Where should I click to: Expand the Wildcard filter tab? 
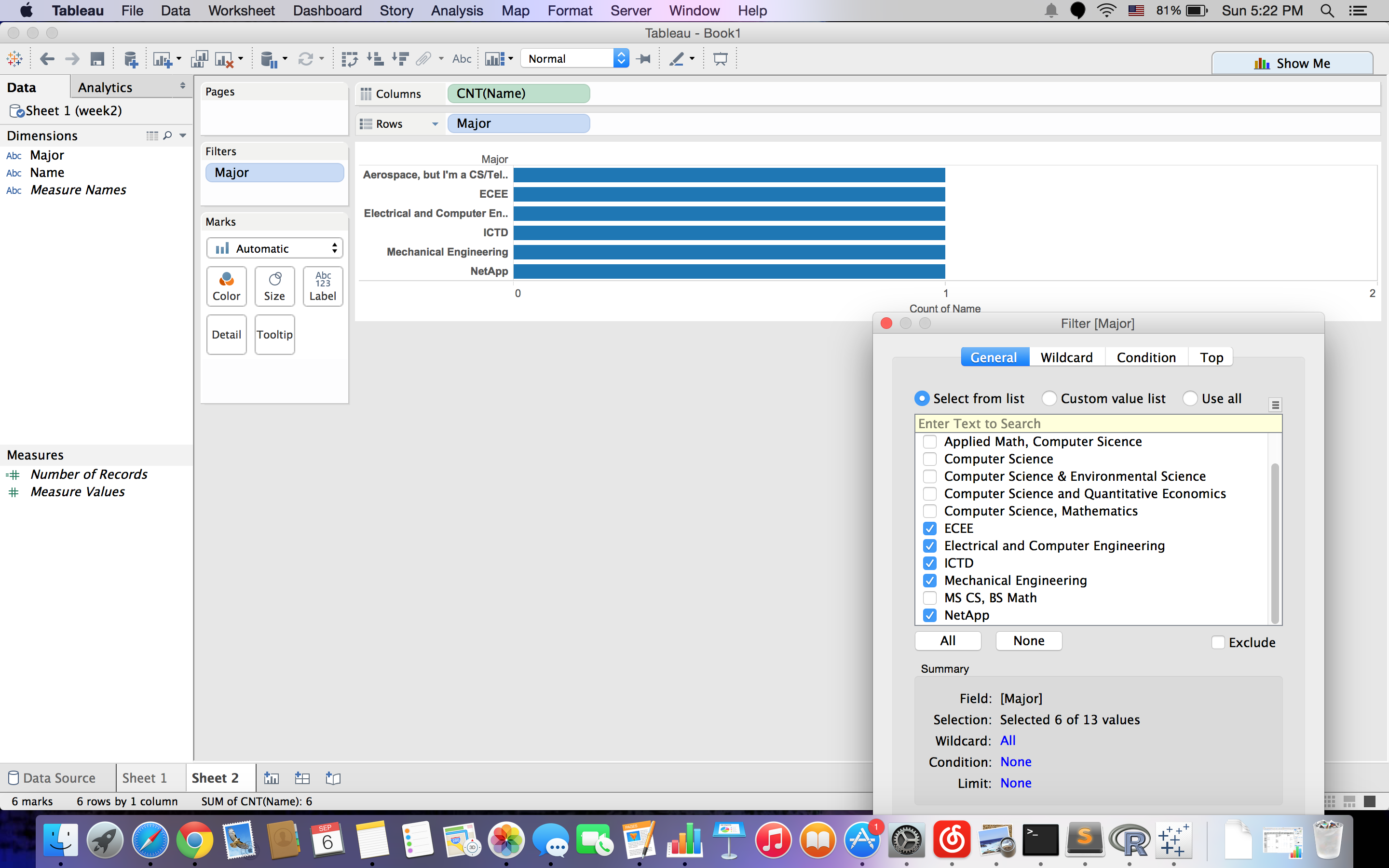click(1066, 356)
